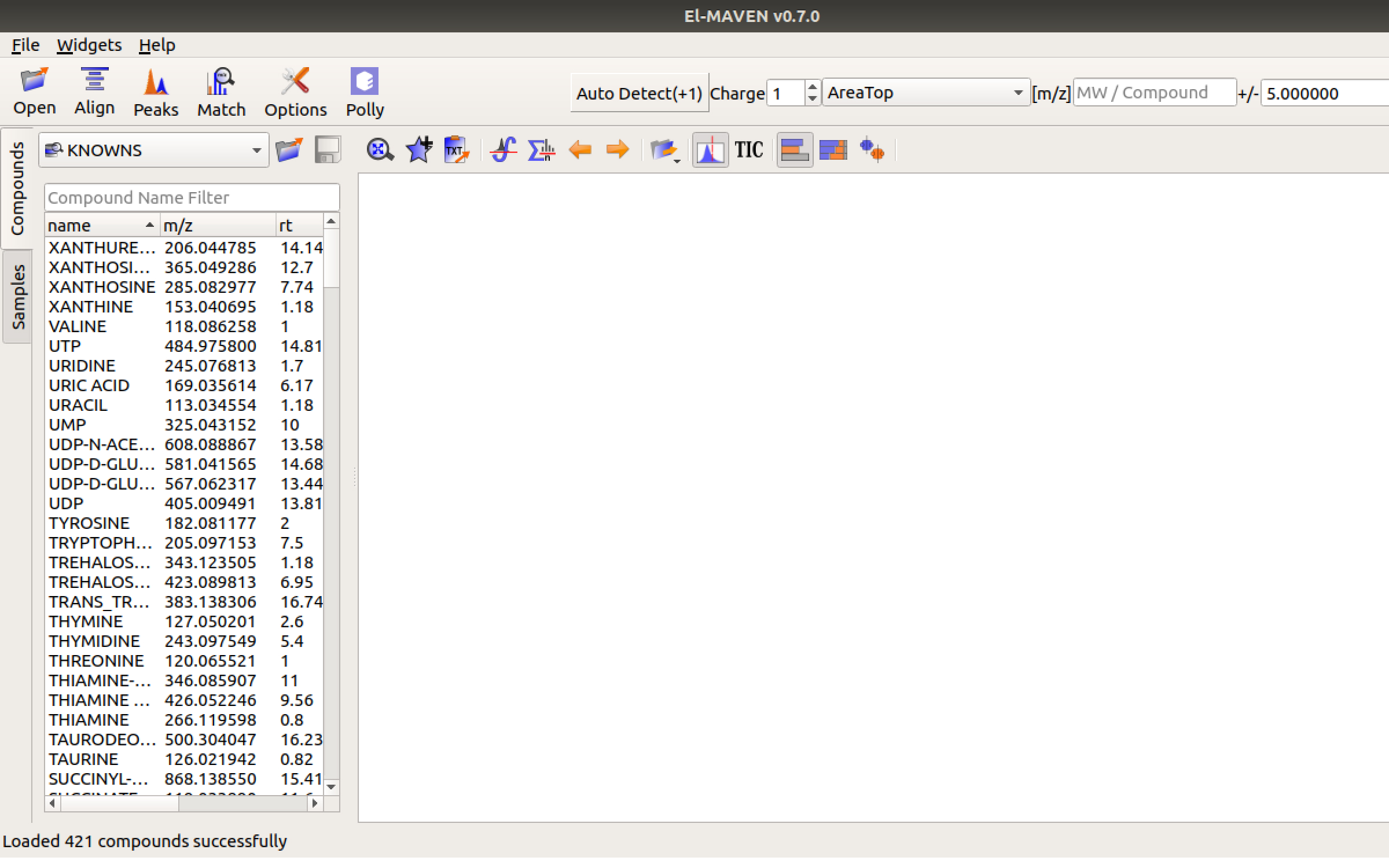The image size is (1389, 868).
Task: Click the back navigation arrow
Action: 580,150
